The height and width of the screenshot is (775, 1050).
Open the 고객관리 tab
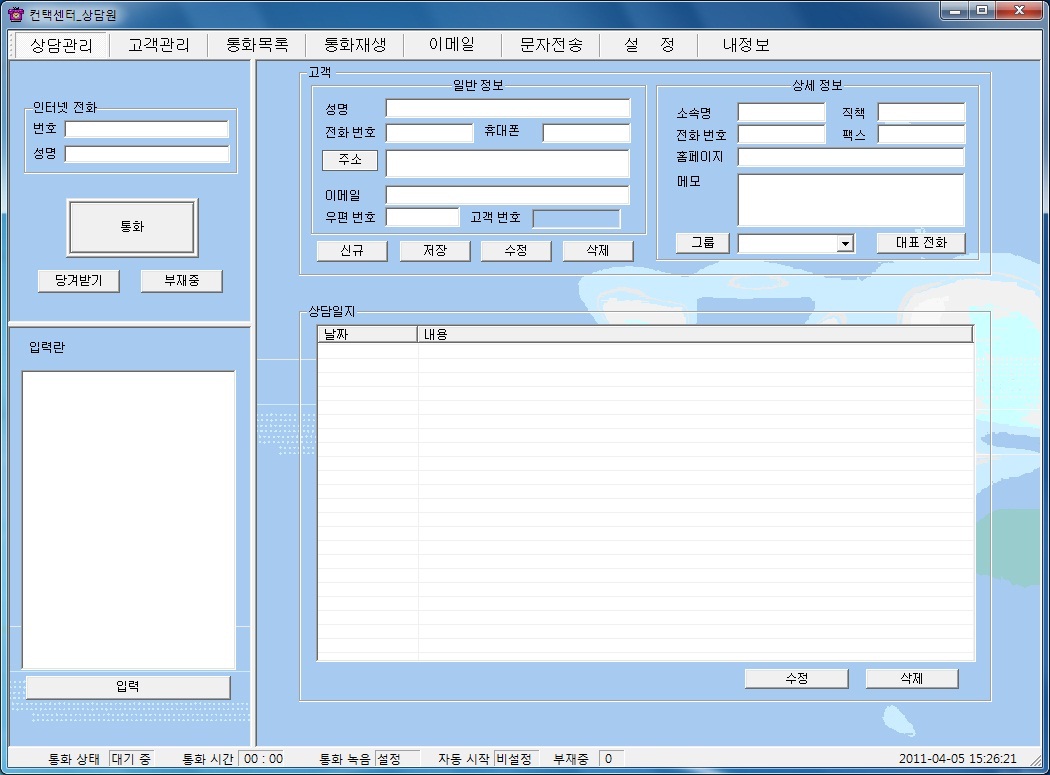159,45
